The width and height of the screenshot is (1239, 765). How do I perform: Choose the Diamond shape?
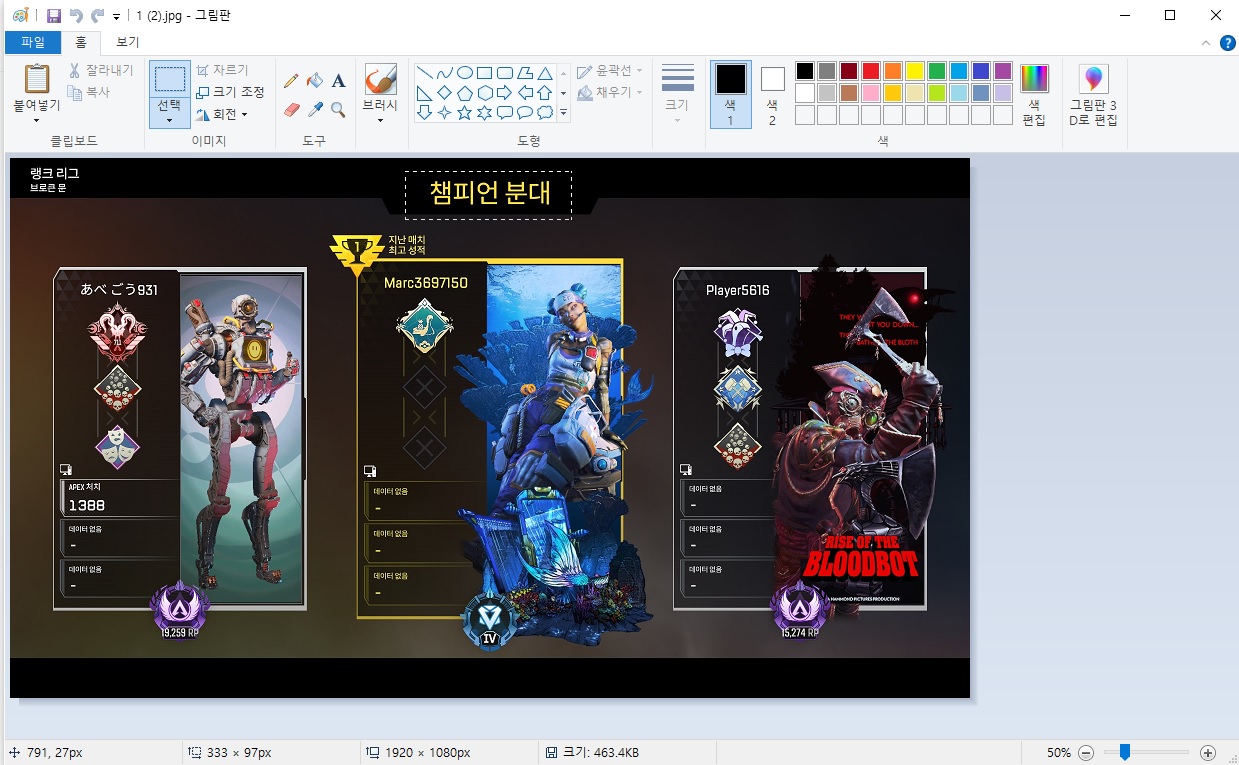(444, 93)
